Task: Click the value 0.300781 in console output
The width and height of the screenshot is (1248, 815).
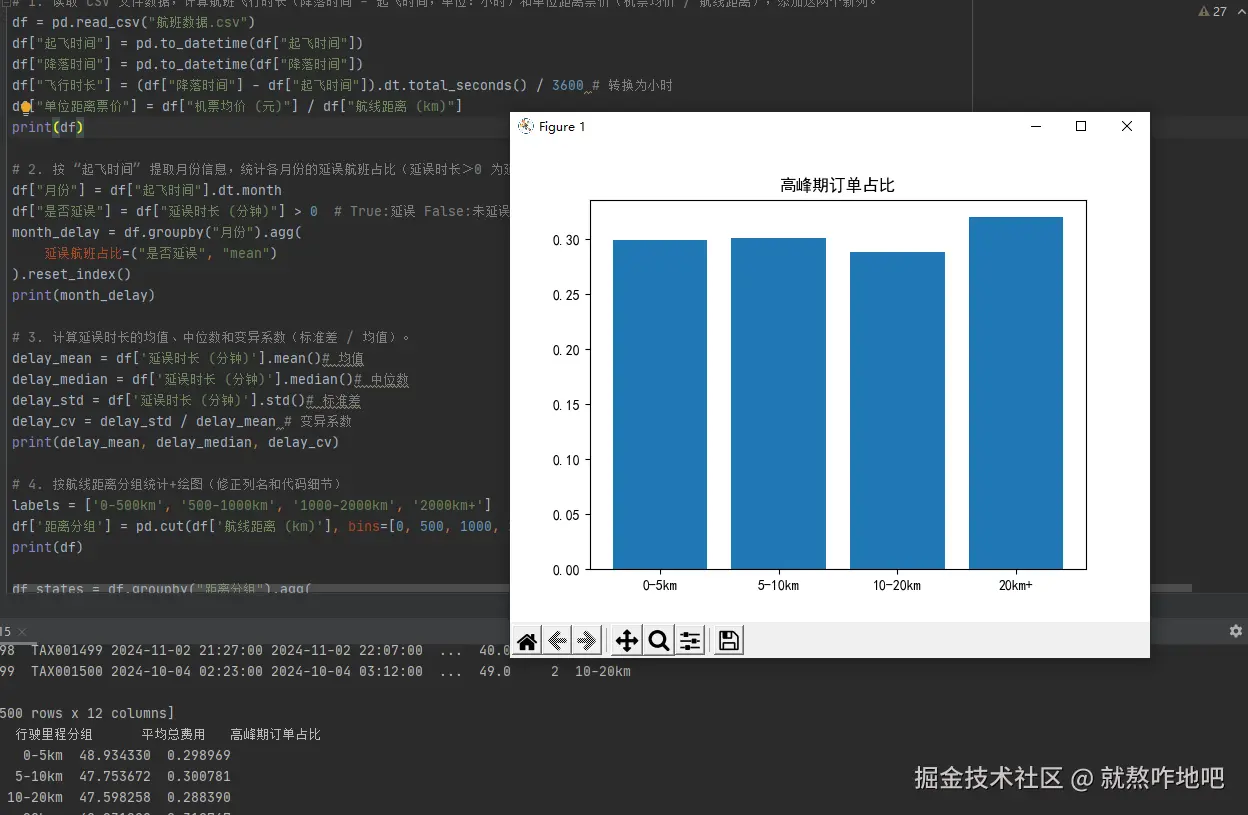Action: click(199, 777)
